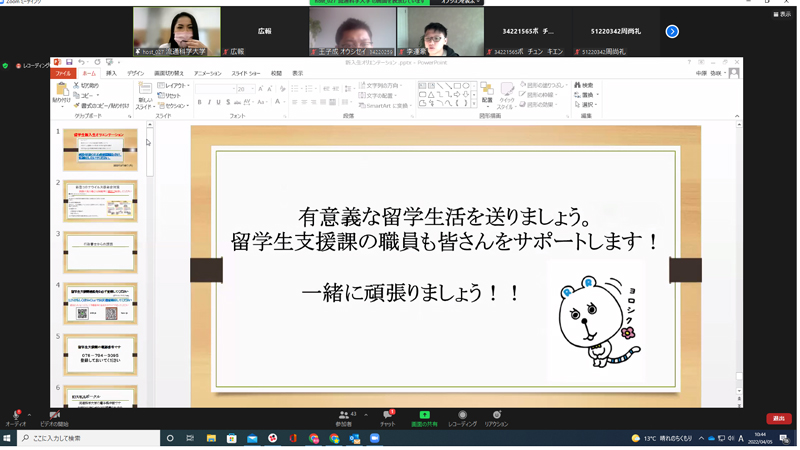The height and width of the screenshot is (450, 800).
Task: Toggle center text alignment
Action: tap(304, 102)
